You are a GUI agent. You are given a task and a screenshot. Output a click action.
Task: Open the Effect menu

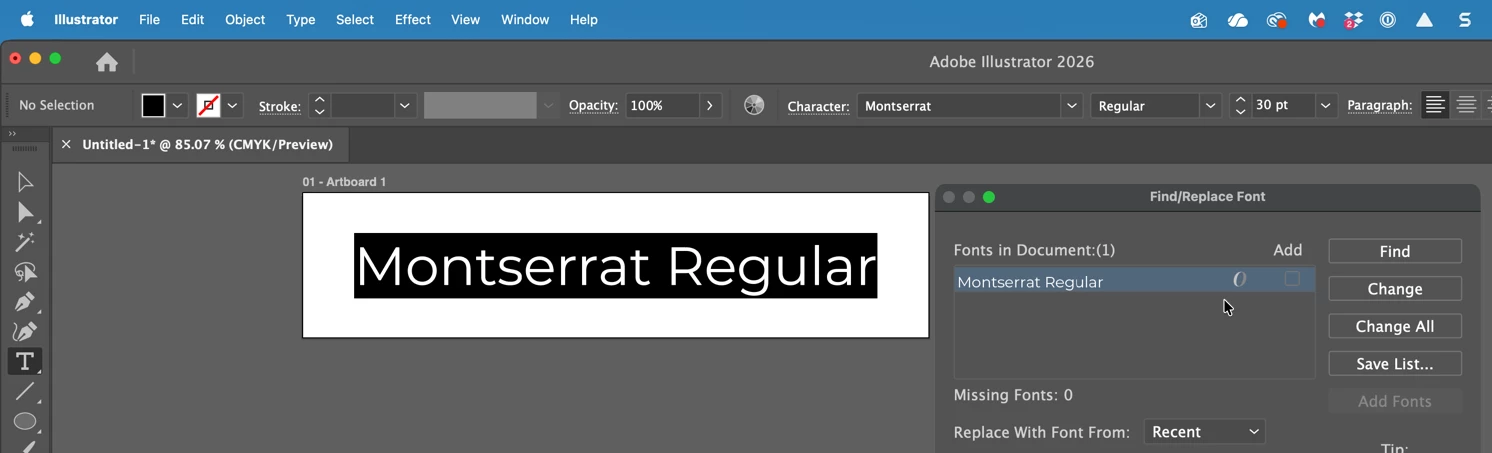pyautogui.click(x=412, y=19)
